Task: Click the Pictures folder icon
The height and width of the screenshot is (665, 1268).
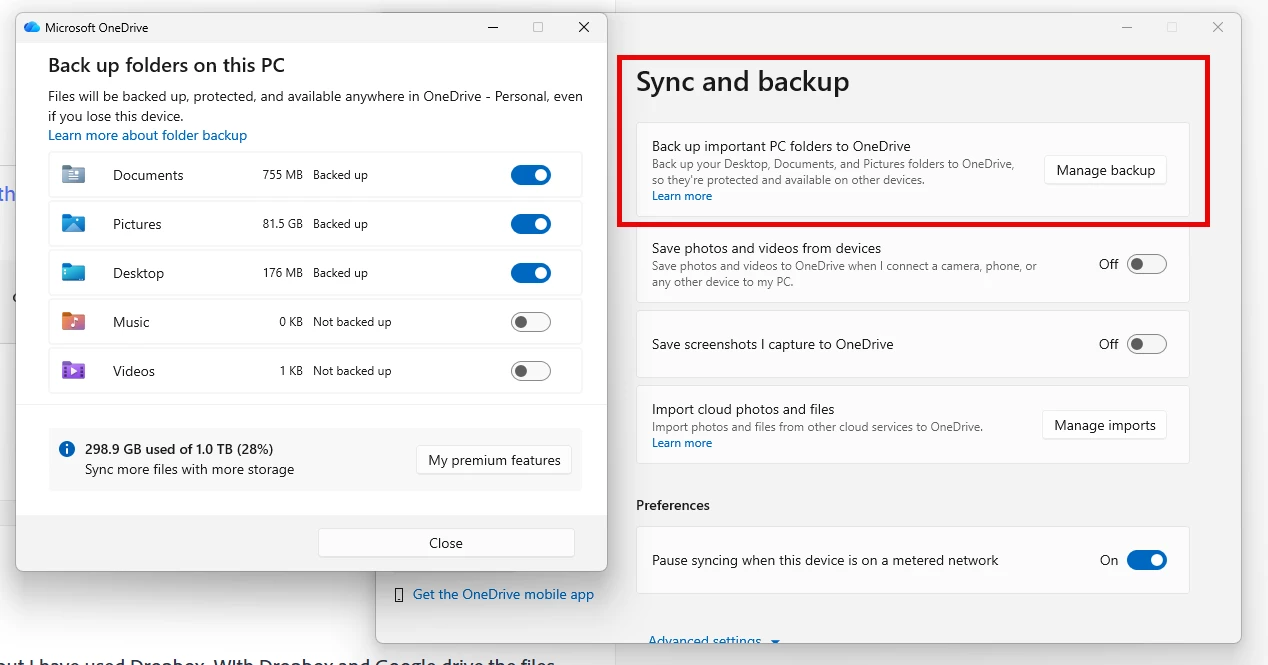Action: click(x=73, y=224)
